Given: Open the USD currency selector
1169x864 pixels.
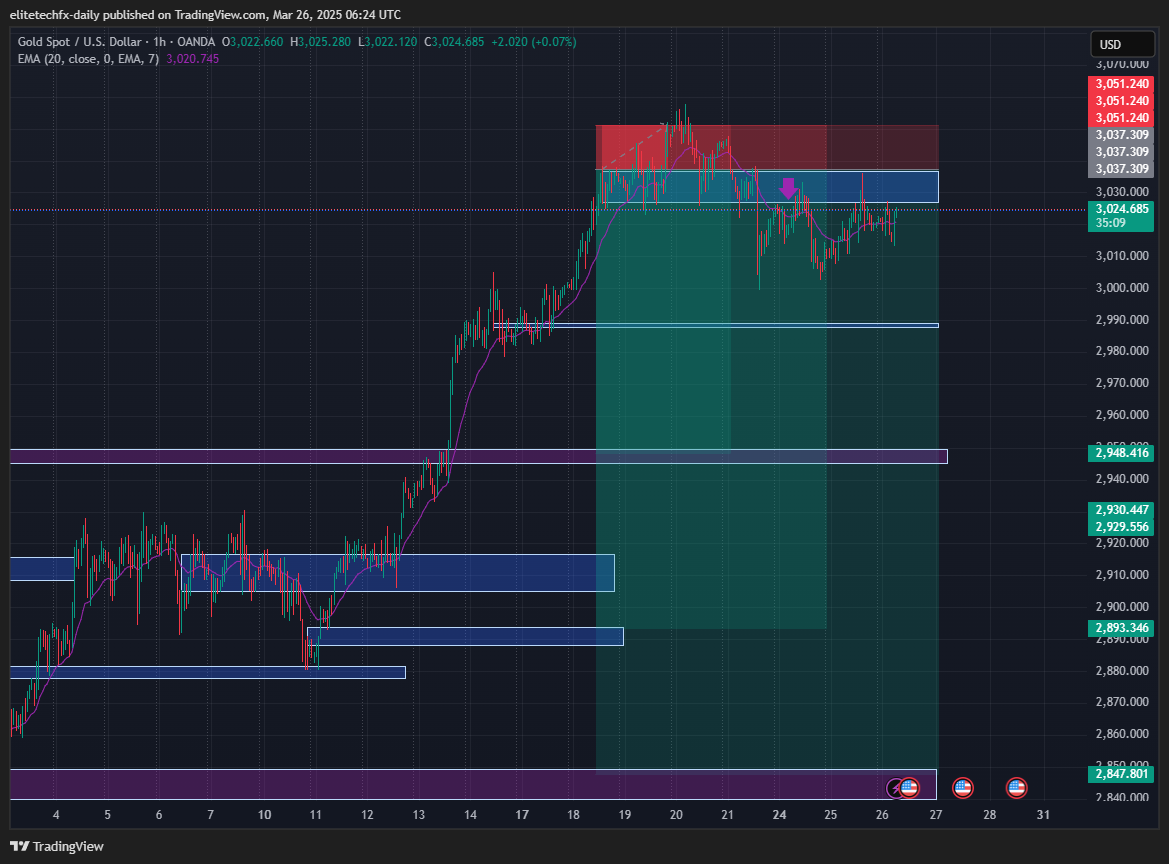Looking at the screenshot, I should click(1121, 45).
